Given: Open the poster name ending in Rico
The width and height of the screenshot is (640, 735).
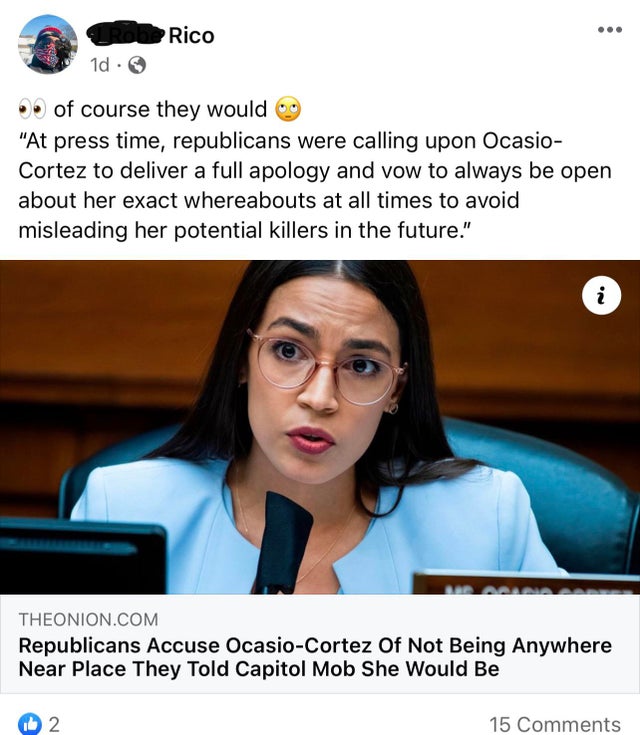Looking at the screenshot, I should coord(151,35).
